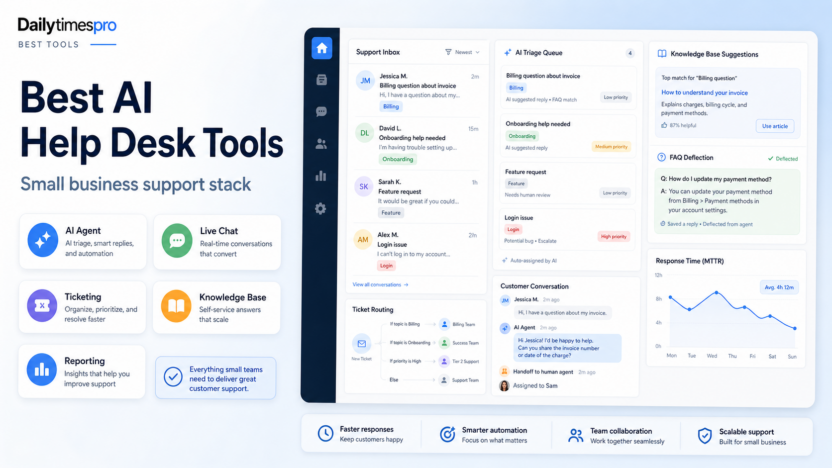Click the checkmark circle in small teams card

point(173,377)
